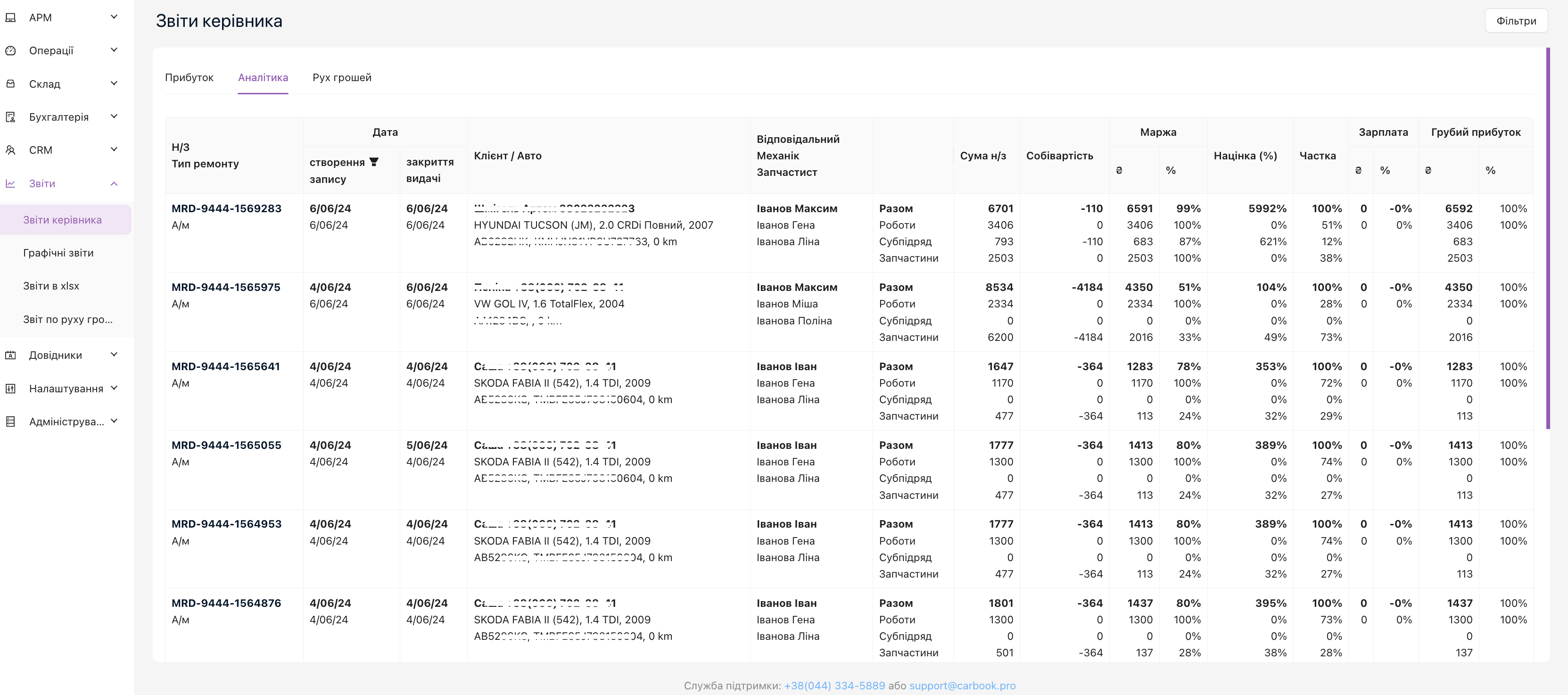Switch to the Прибуток tab

(189, 77)
